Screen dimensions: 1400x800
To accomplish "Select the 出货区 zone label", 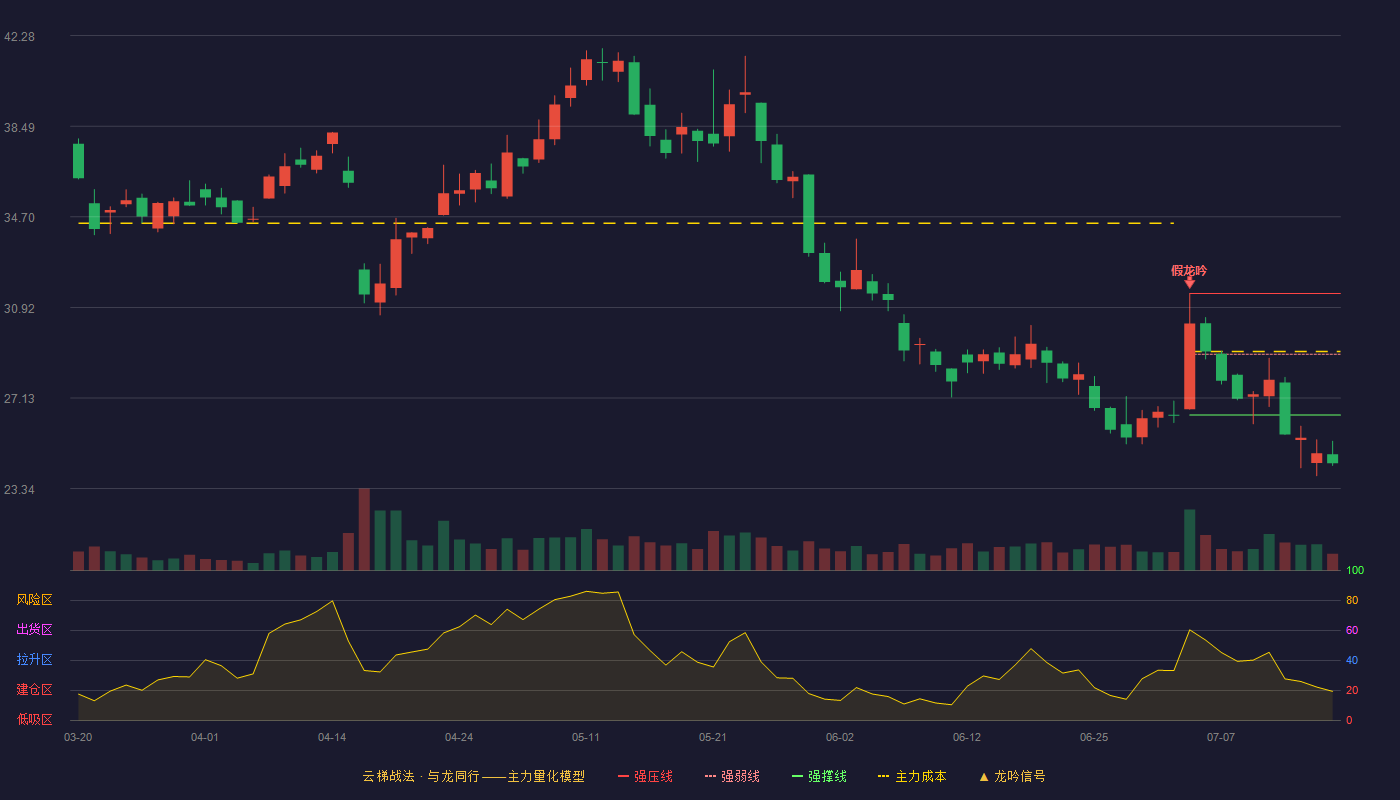I will 34,630.
